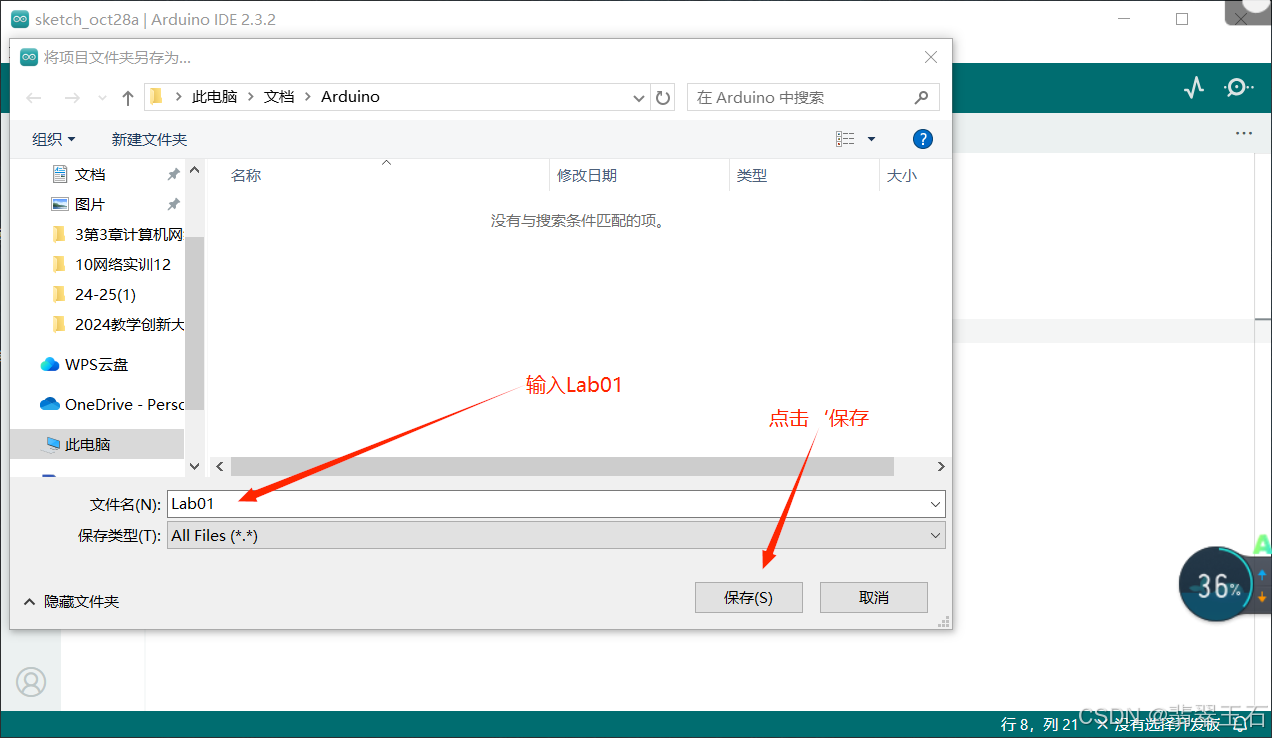Go back in the save dialog

pos(34,98)
